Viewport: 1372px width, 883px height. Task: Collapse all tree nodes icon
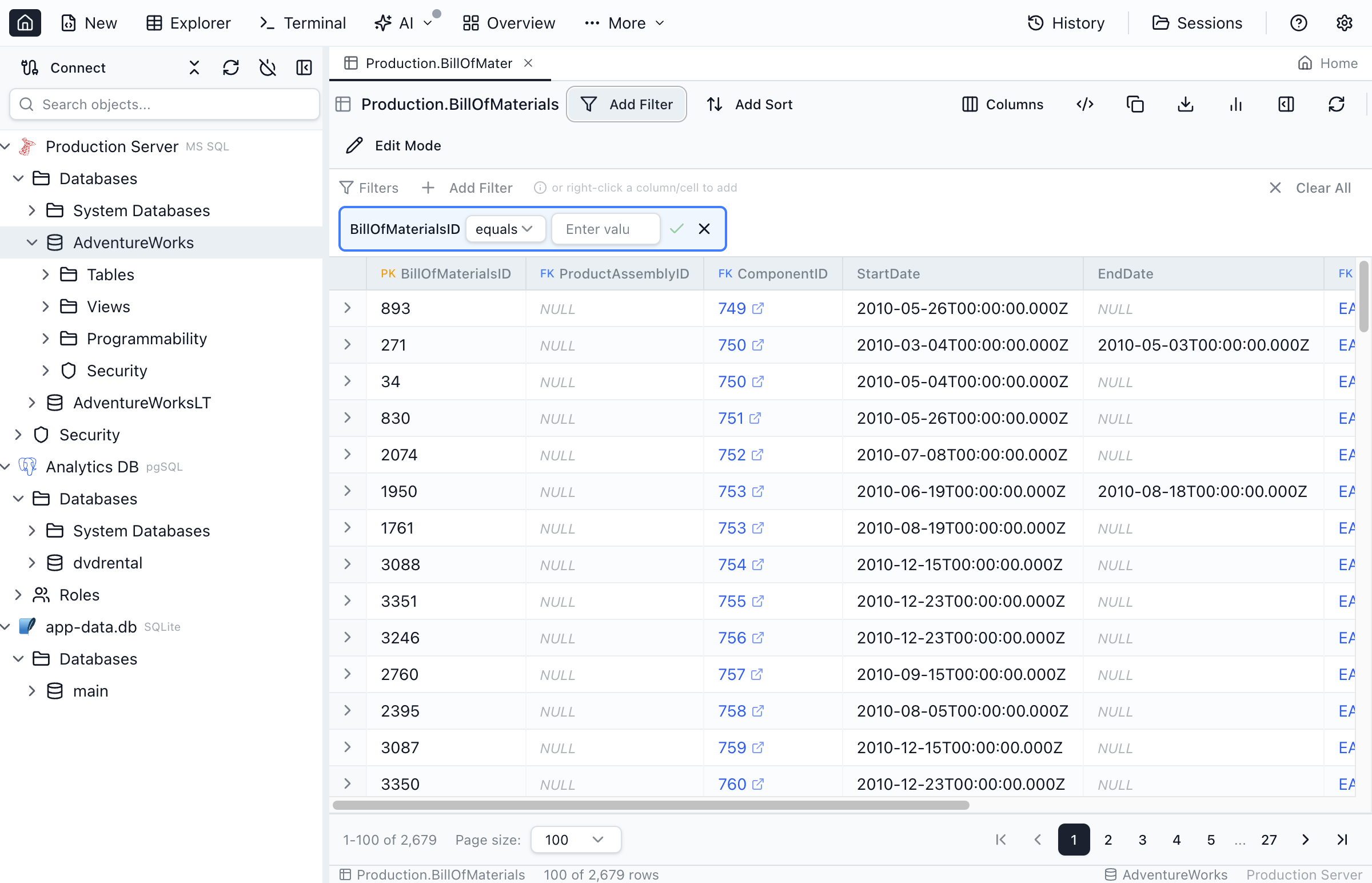click(194, 67)
